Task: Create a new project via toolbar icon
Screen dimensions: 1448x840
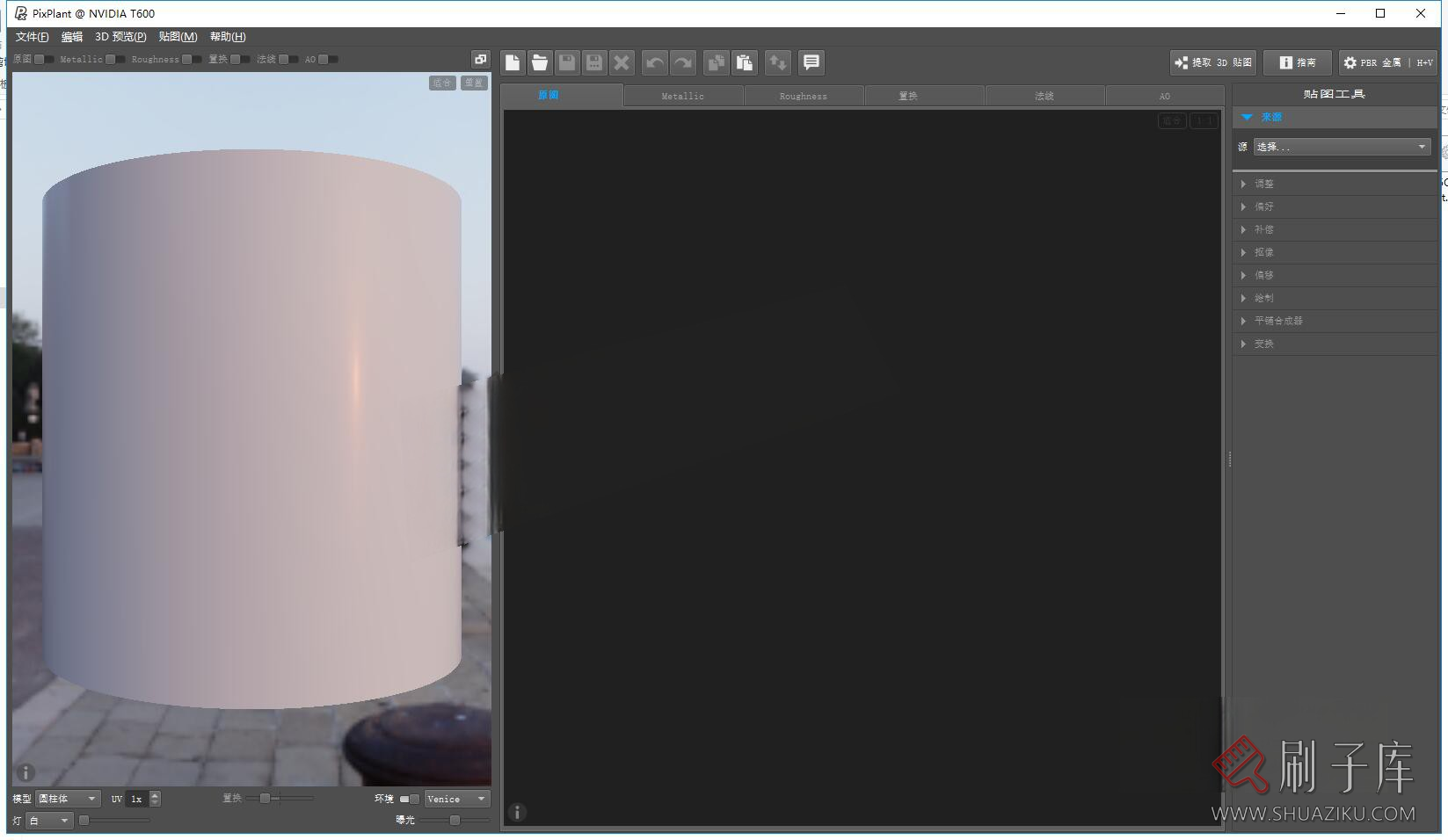Action: click(x=513, y=62)
